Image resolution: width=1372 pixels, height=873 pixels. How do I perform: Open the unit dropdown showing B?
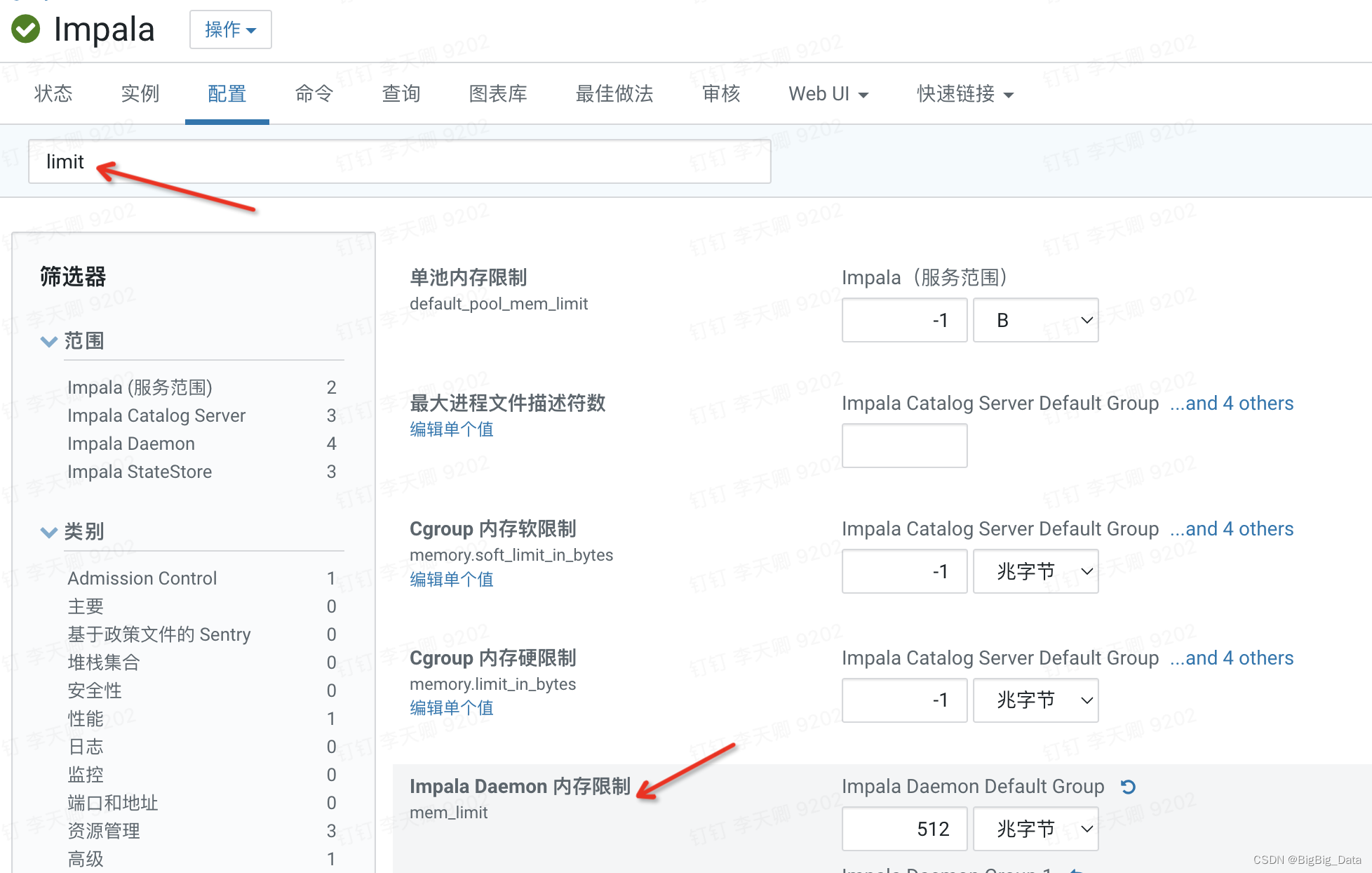coord(1035,320)
